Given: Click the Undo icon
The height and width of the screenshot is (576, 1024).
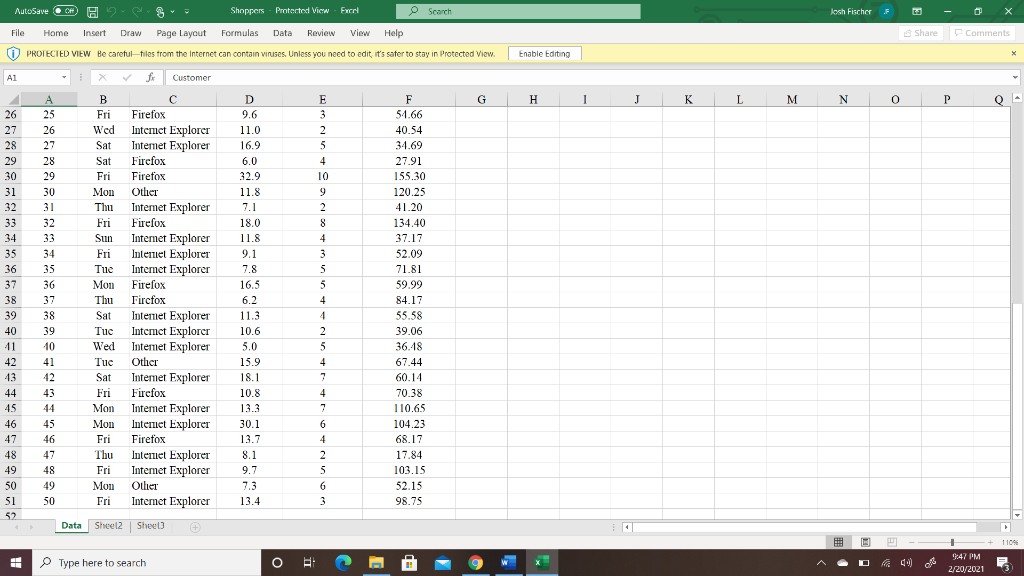Looking at the screenshot, I should (112, 10).
